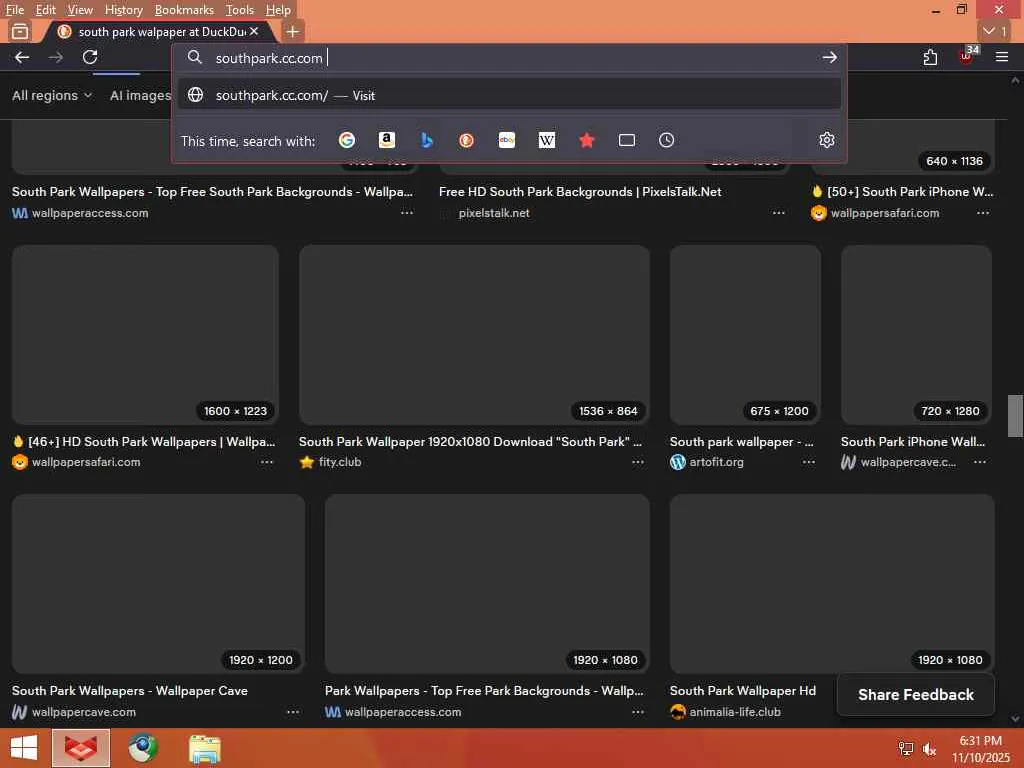The height and width of the screenshot is (768, 1024).
Task: Open uBlock Origin extension icon
Action: click(x=967, y=56)
